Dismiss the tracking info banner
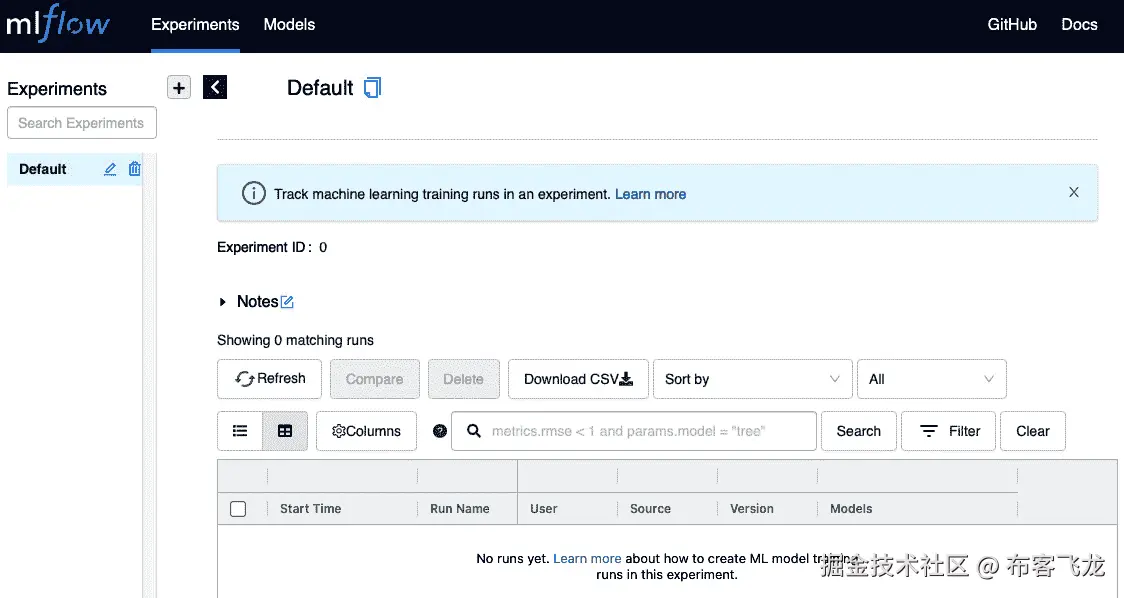This screenshot has height=598, width=1124. 1073,192
